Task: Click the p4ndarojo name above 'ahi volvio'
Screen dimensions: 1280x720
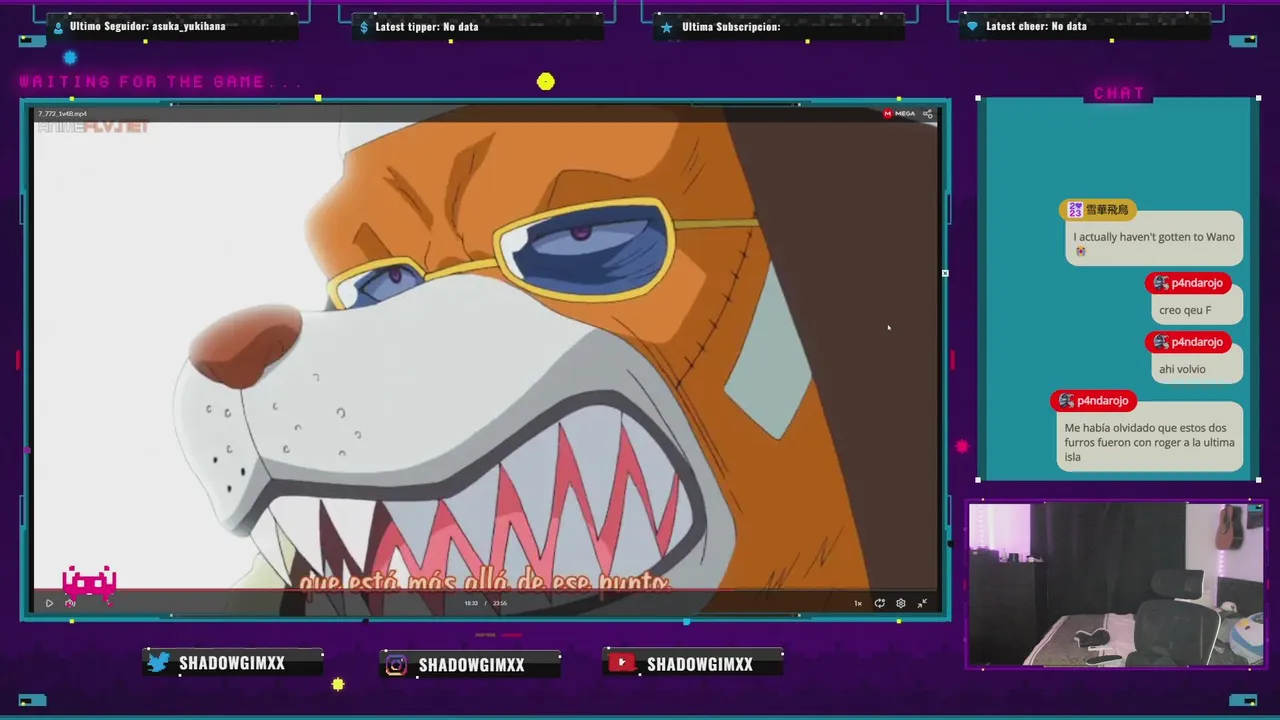Action: pyautogui.click(x=1189, y=342)
